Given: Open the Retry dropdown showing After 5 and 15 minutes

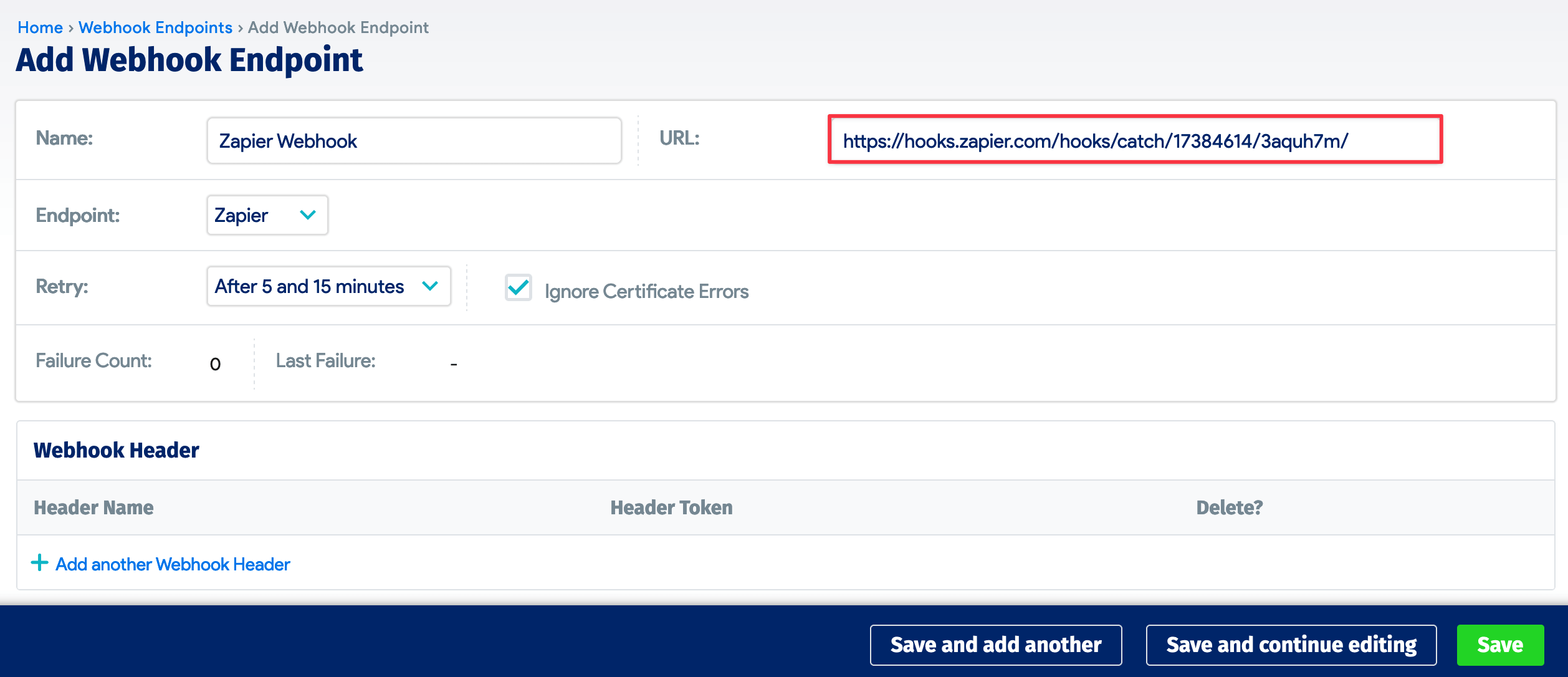Looking at the screenshot, I should tap(328, 286).
